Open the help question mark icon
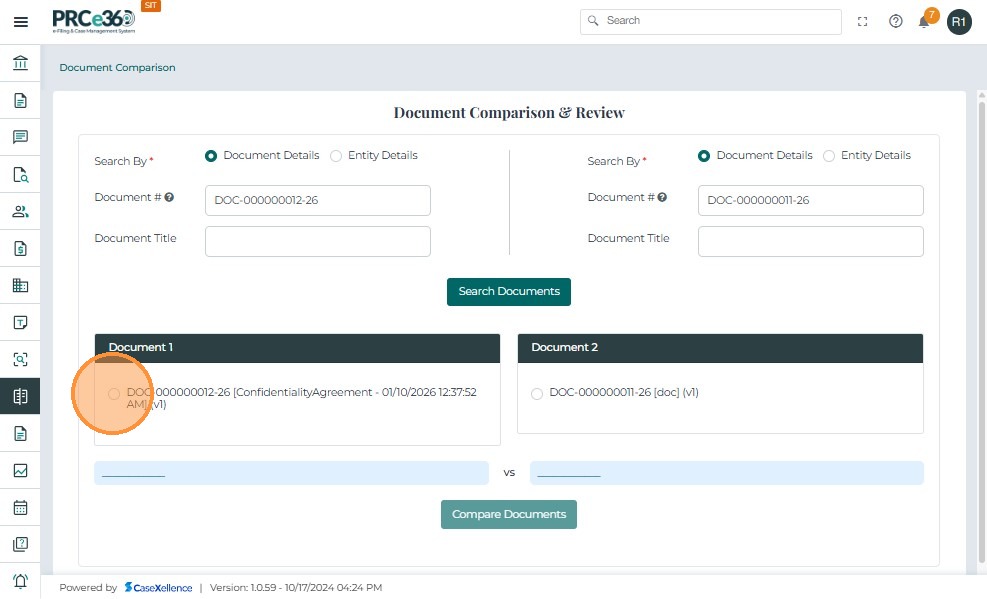The width and height of the screenshot is (987, 599). click(895, 21)
